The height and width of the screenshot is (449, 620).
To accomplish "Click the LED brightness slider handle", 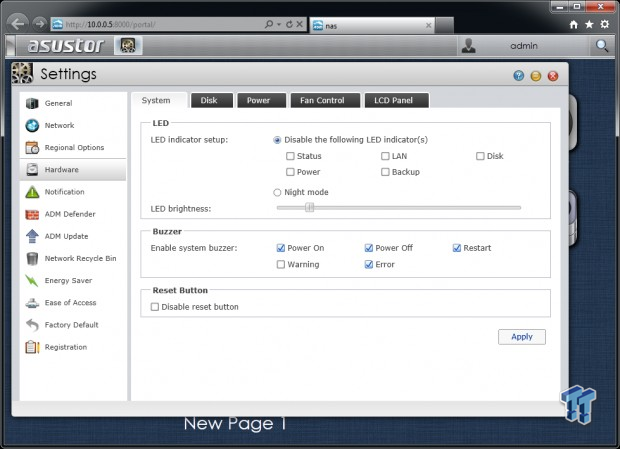I will click(x=310, y=208).
